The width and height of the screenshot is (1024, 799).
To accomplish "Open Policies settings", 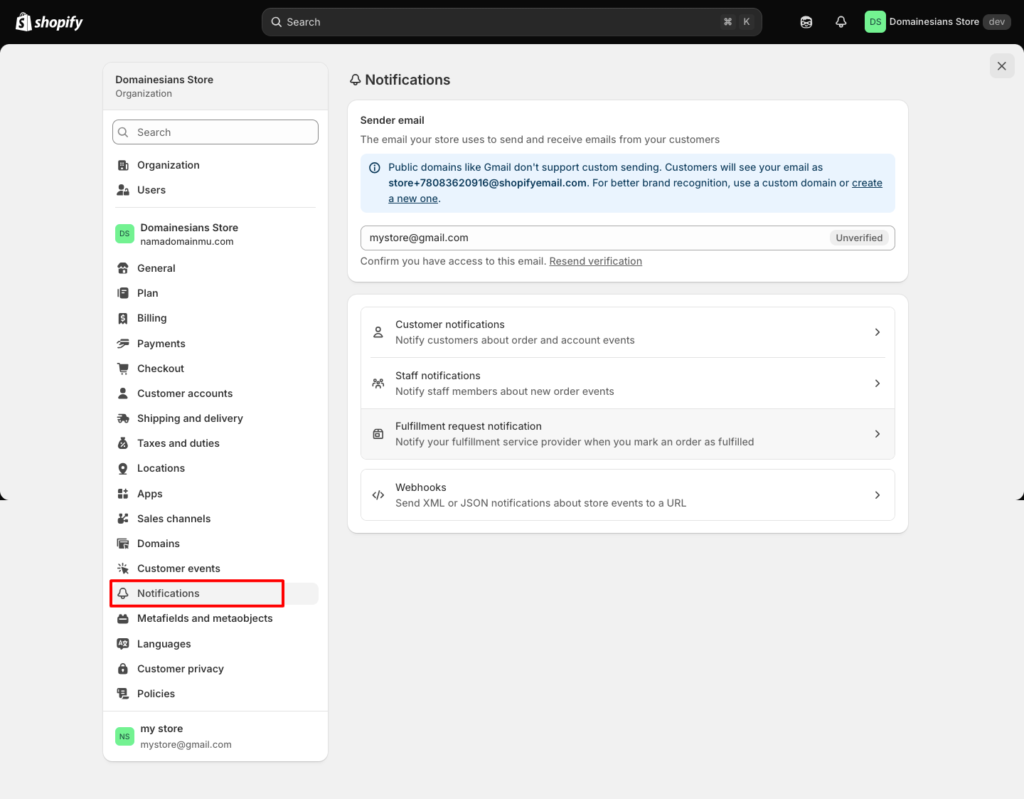I will [x=216, y=694].
